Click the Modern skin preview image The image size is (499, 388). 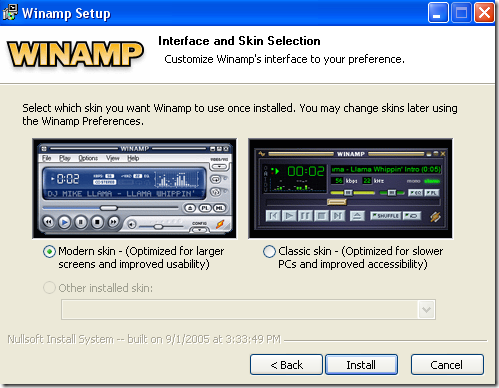[135, 189]
